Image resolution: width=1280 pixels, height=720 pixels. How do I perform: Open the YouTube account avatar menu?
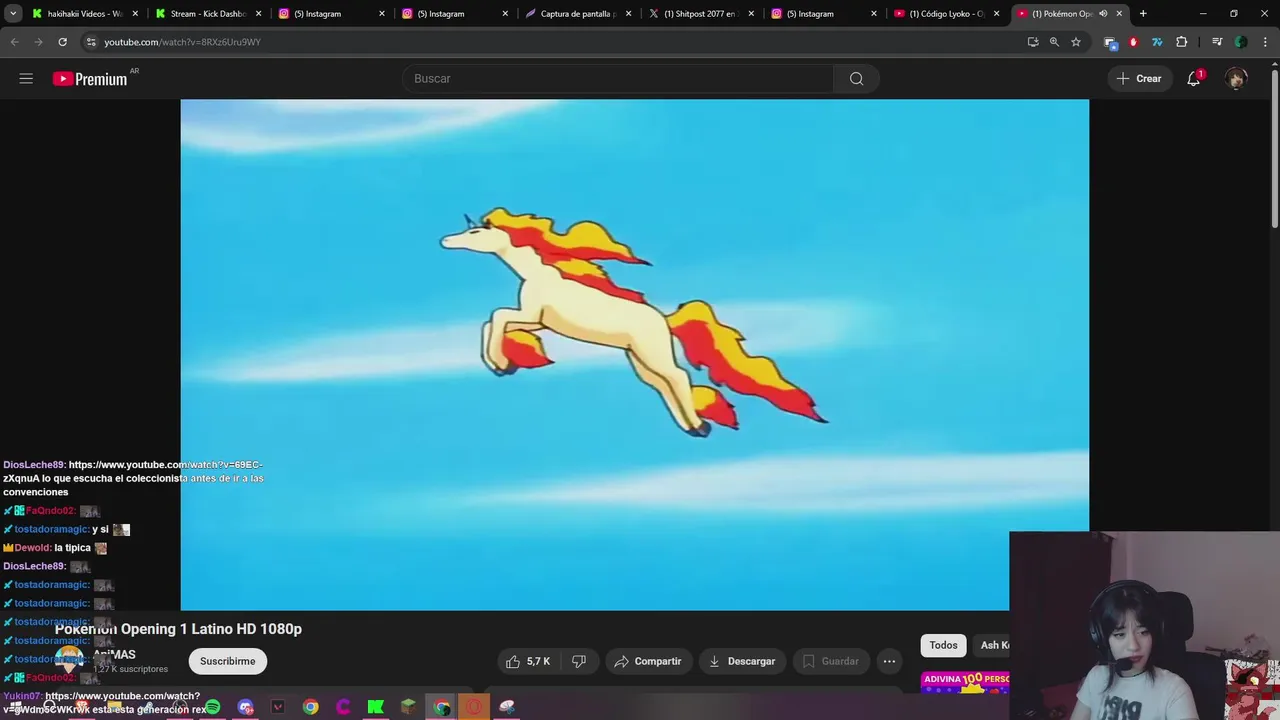coord(1236,78)
